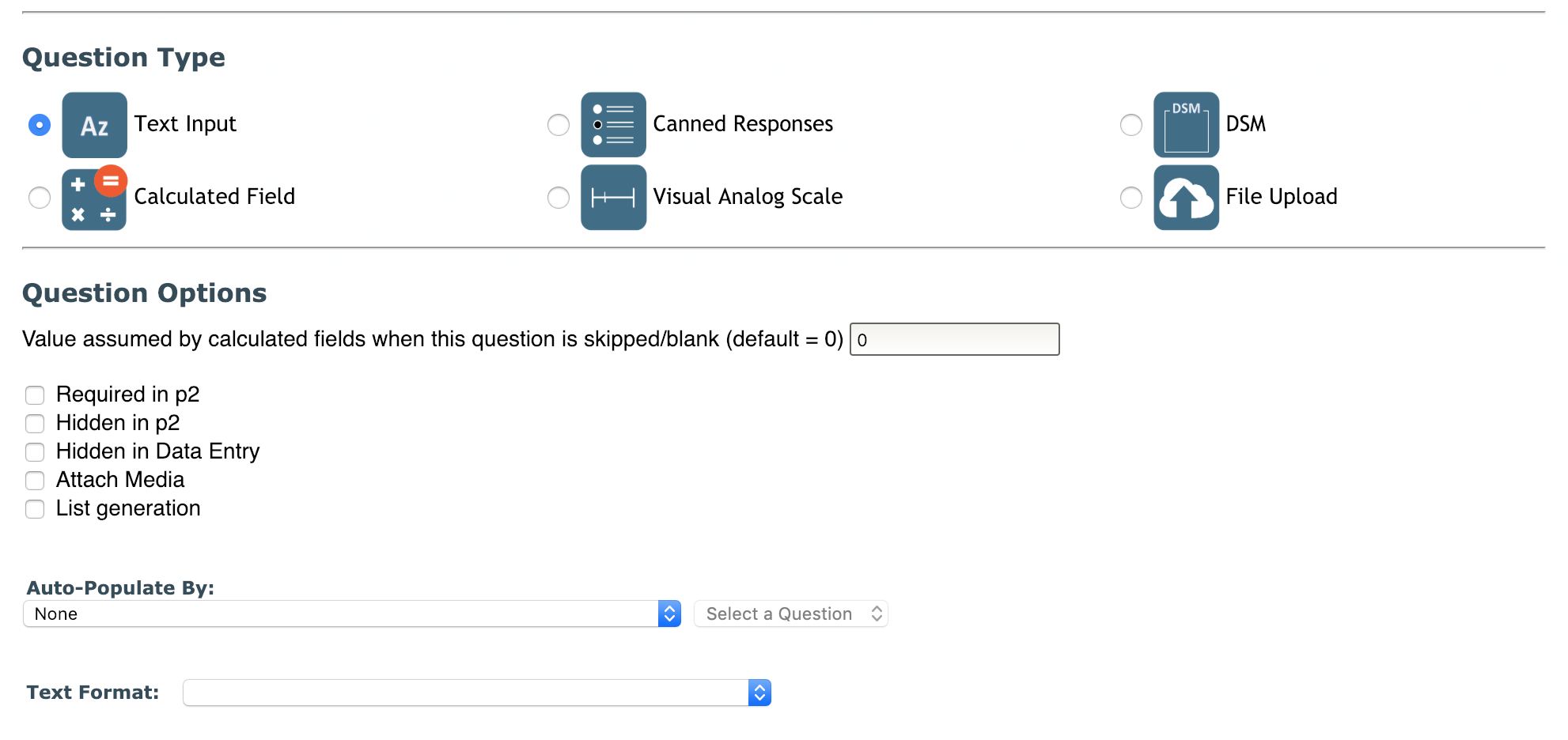Click the File Upload cloud icon
Screen dimensions: 1568x740
(x=1186, y=197)
